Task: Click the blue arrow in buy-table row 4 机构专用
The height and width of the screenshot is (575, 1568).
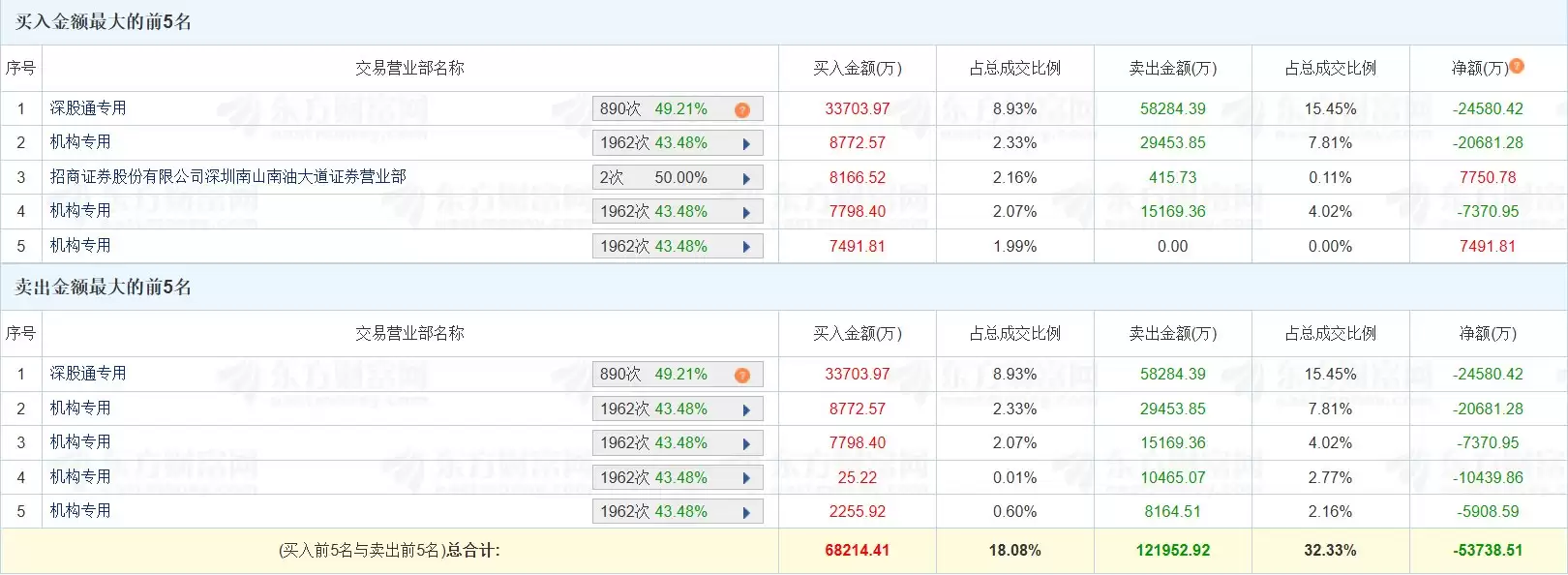Action: [746, 212]
